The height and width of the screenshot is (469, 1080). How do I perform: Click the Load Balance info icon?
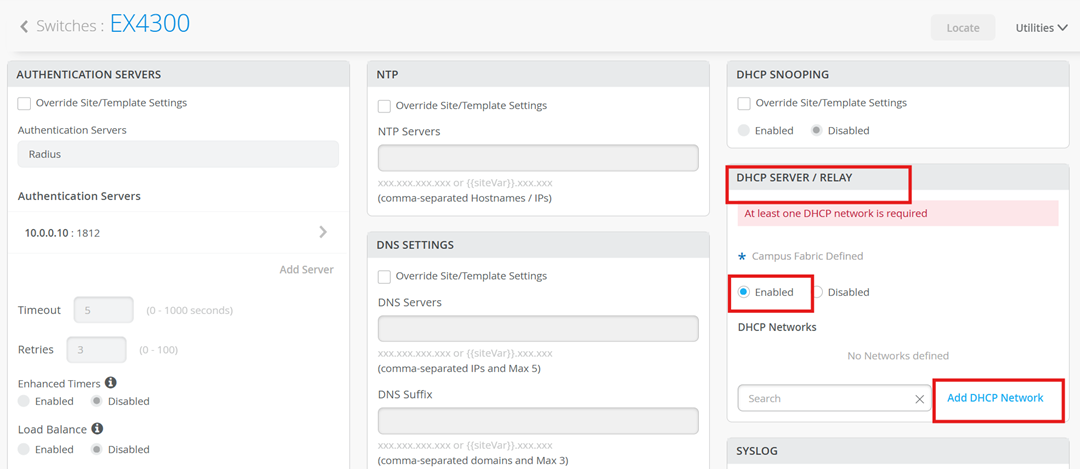[97, 429]
